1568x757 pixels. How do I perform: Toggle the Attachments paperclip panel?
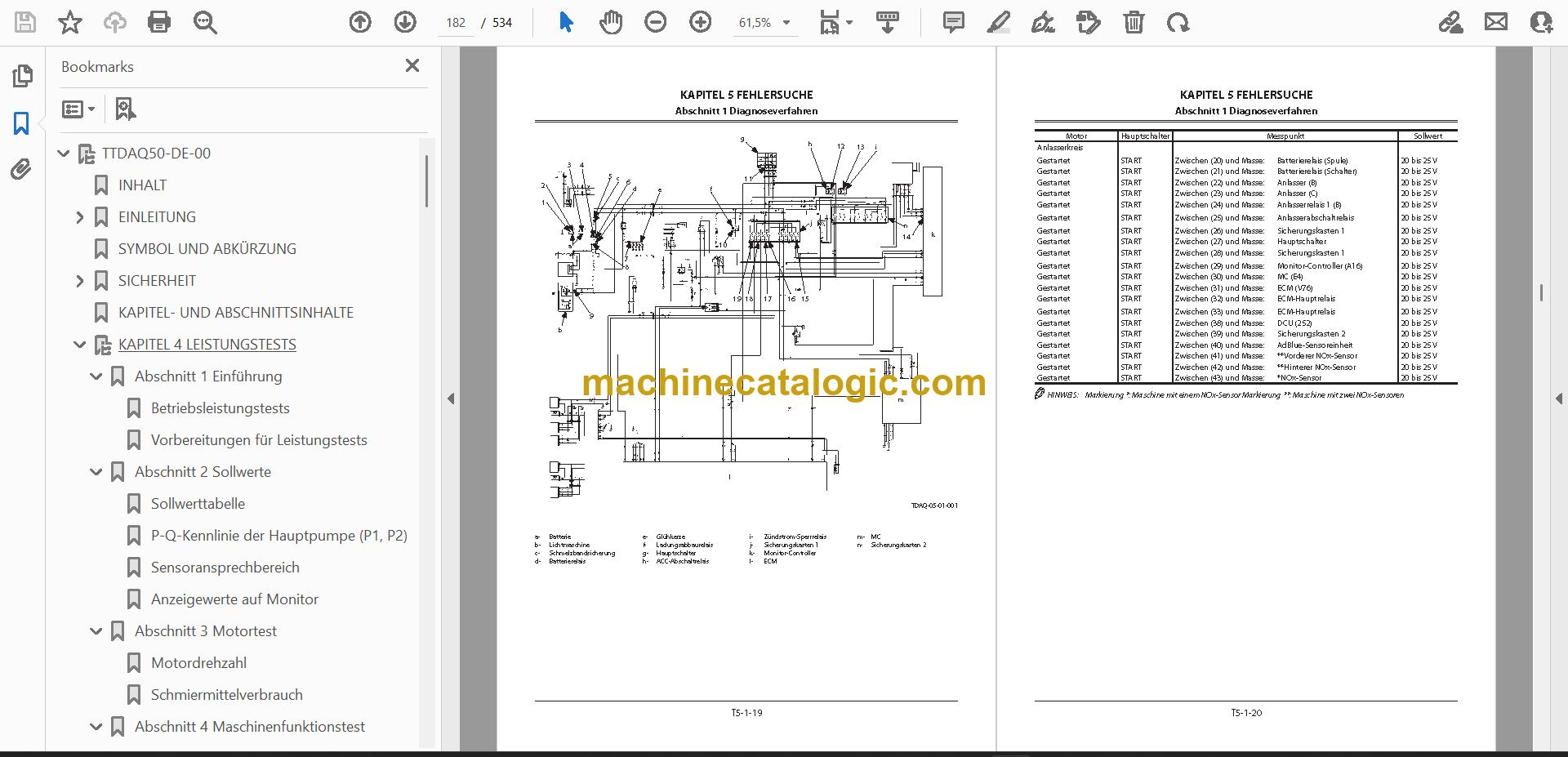(21, 169)
